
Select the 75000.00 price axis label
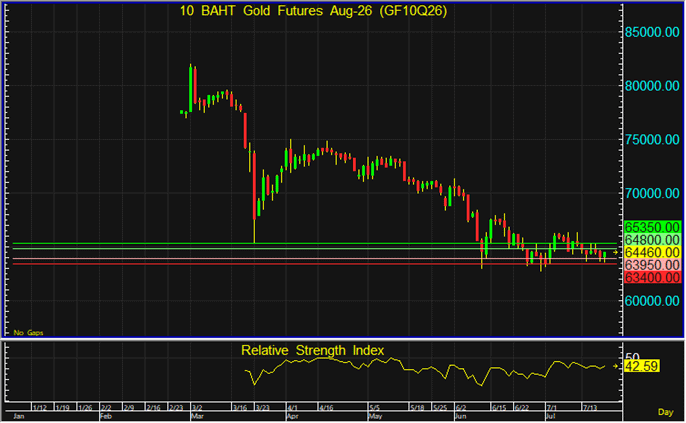(652, 140)
